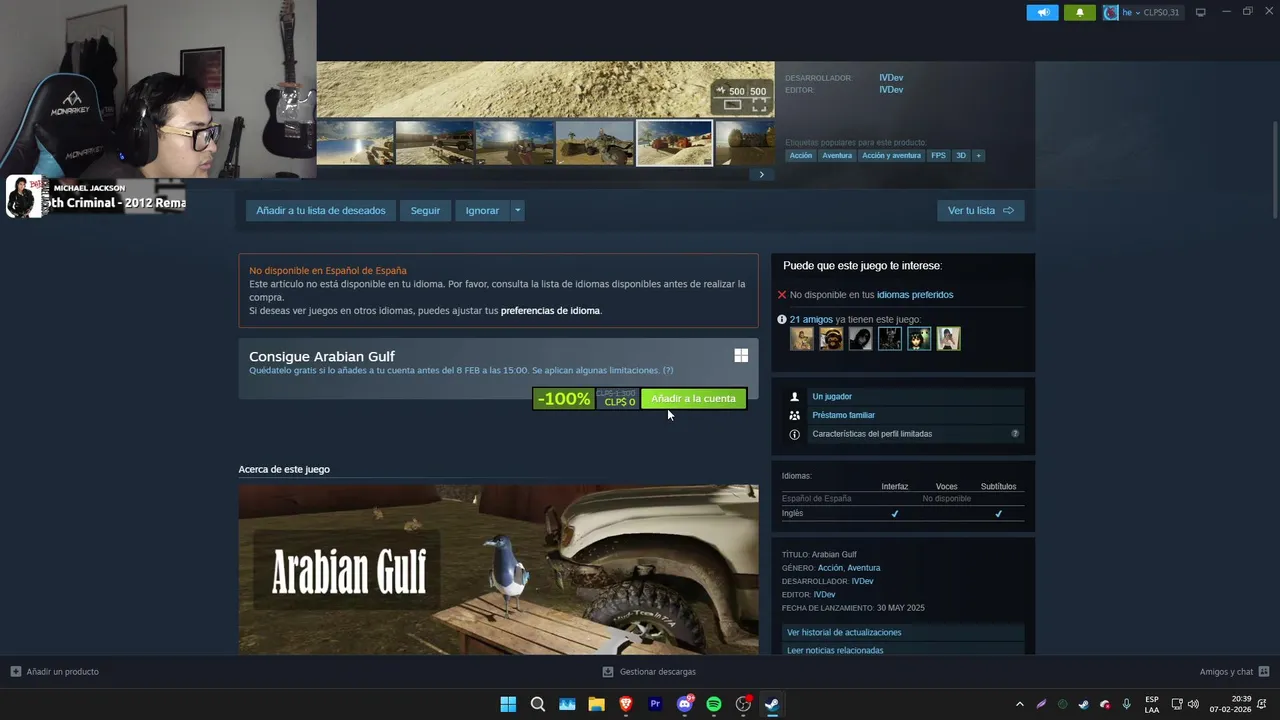1280x720 pixels.
Task: Click Ver historial de actualizaciones
Action: (x=903, y=632)
